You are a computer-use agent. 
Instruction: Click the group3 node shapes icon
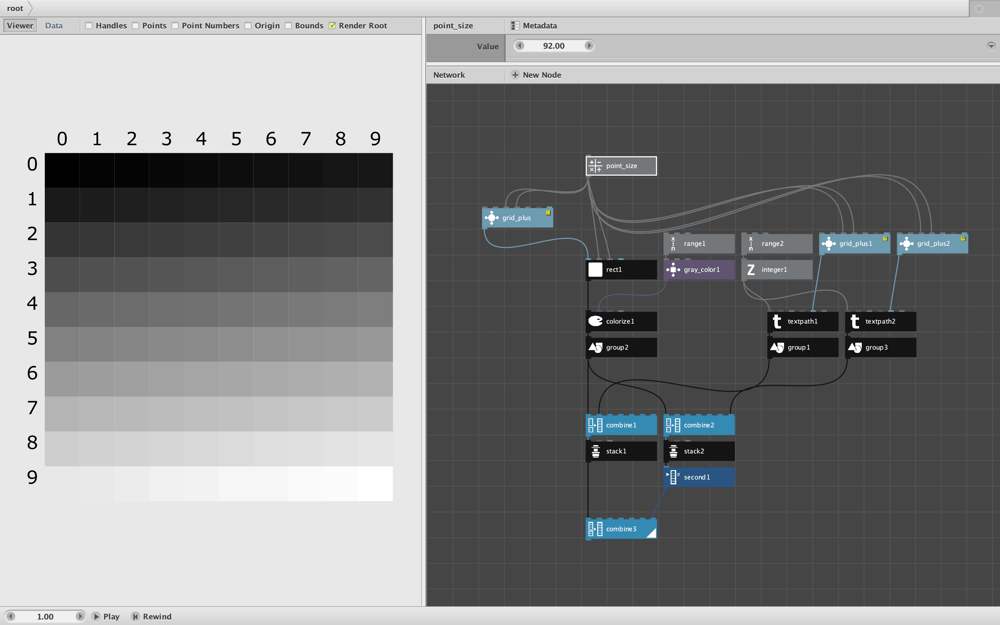click(x=855, y=348)
